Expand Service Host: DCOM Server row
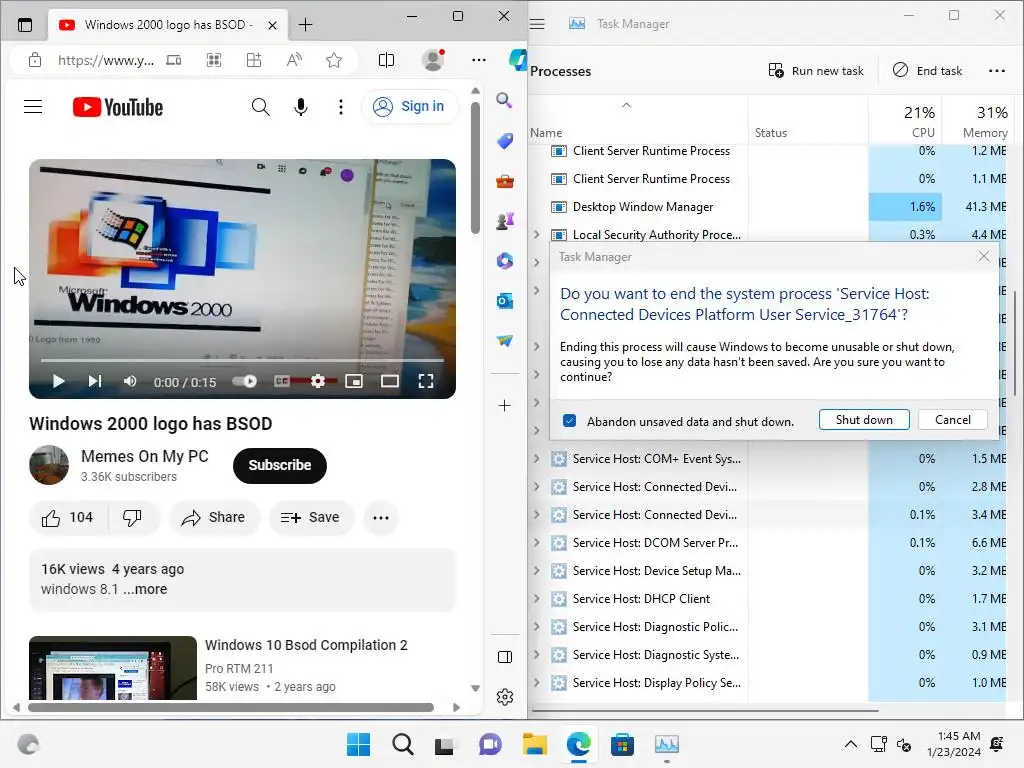The height and width of the screenshot is (768, 1024). point(537,543)
